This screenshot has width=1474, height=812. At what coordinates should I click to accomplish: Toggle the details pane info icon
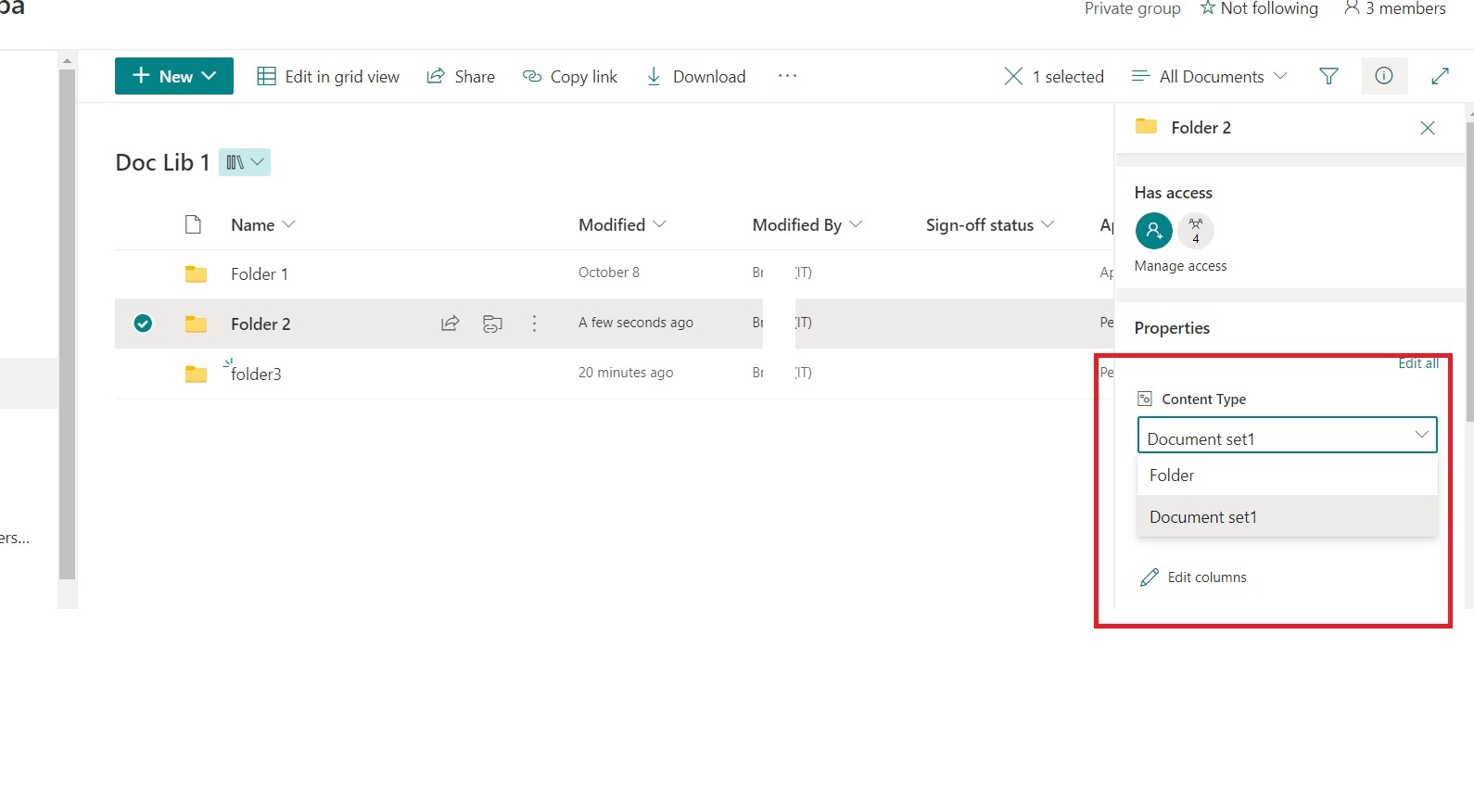1384,76
